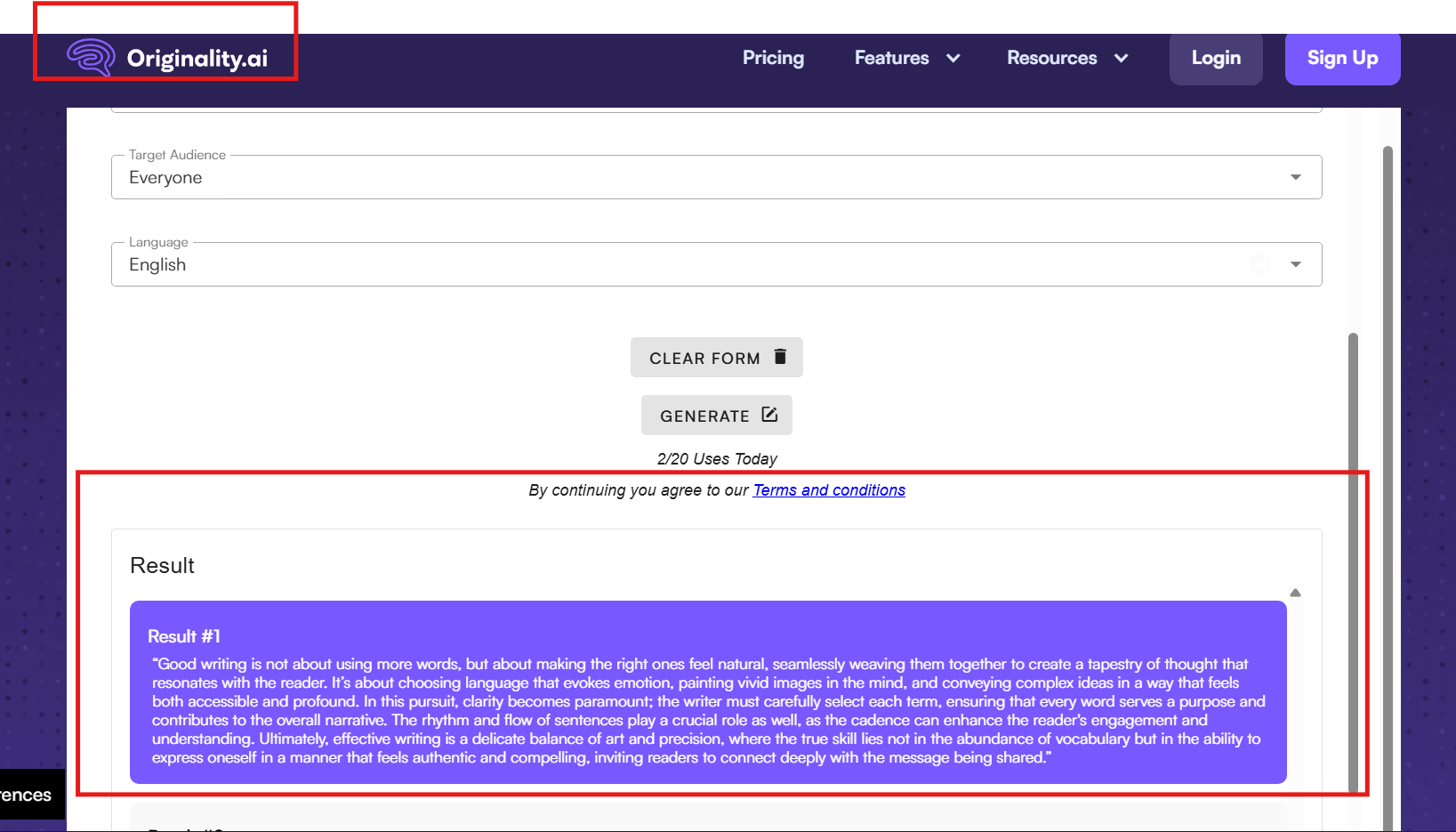Click the Originality.ai brain logo icon
The width and height of the screenshot is (1456, 832).
(91, 58)
